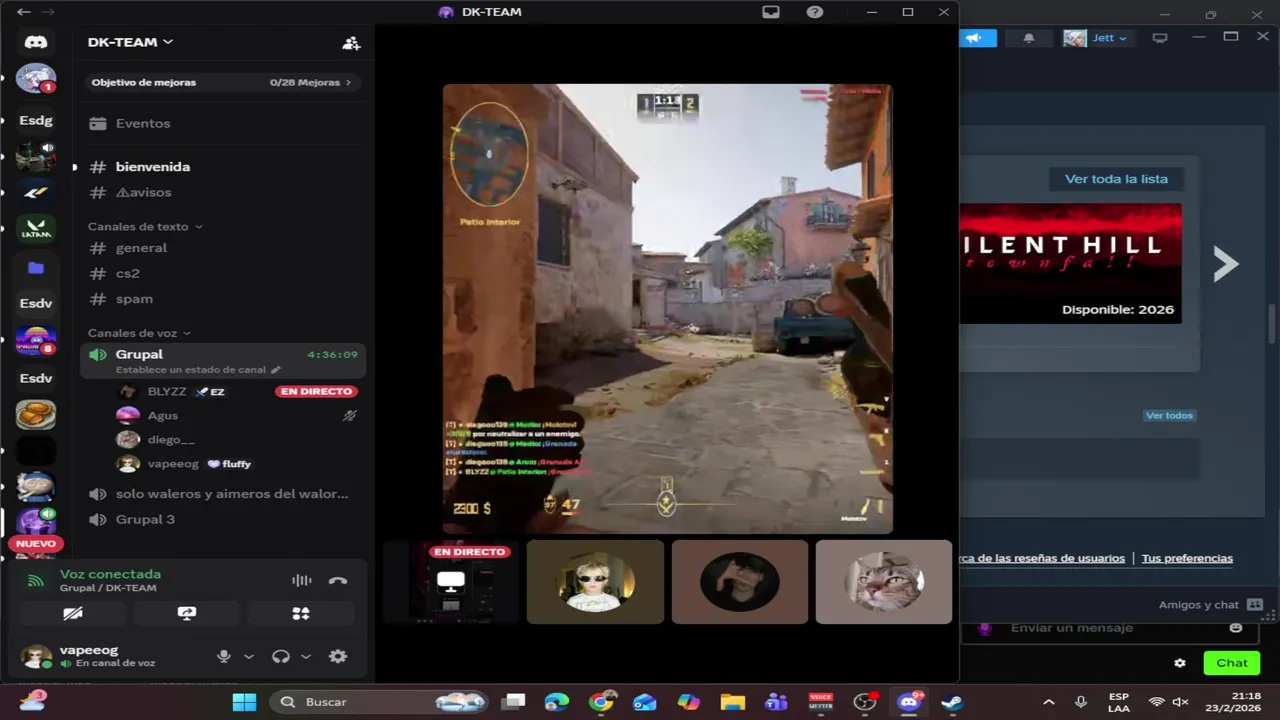This screenshot has height=720, width=1280.
Task: Open Discord user settings gear
Action: point(338,656)
